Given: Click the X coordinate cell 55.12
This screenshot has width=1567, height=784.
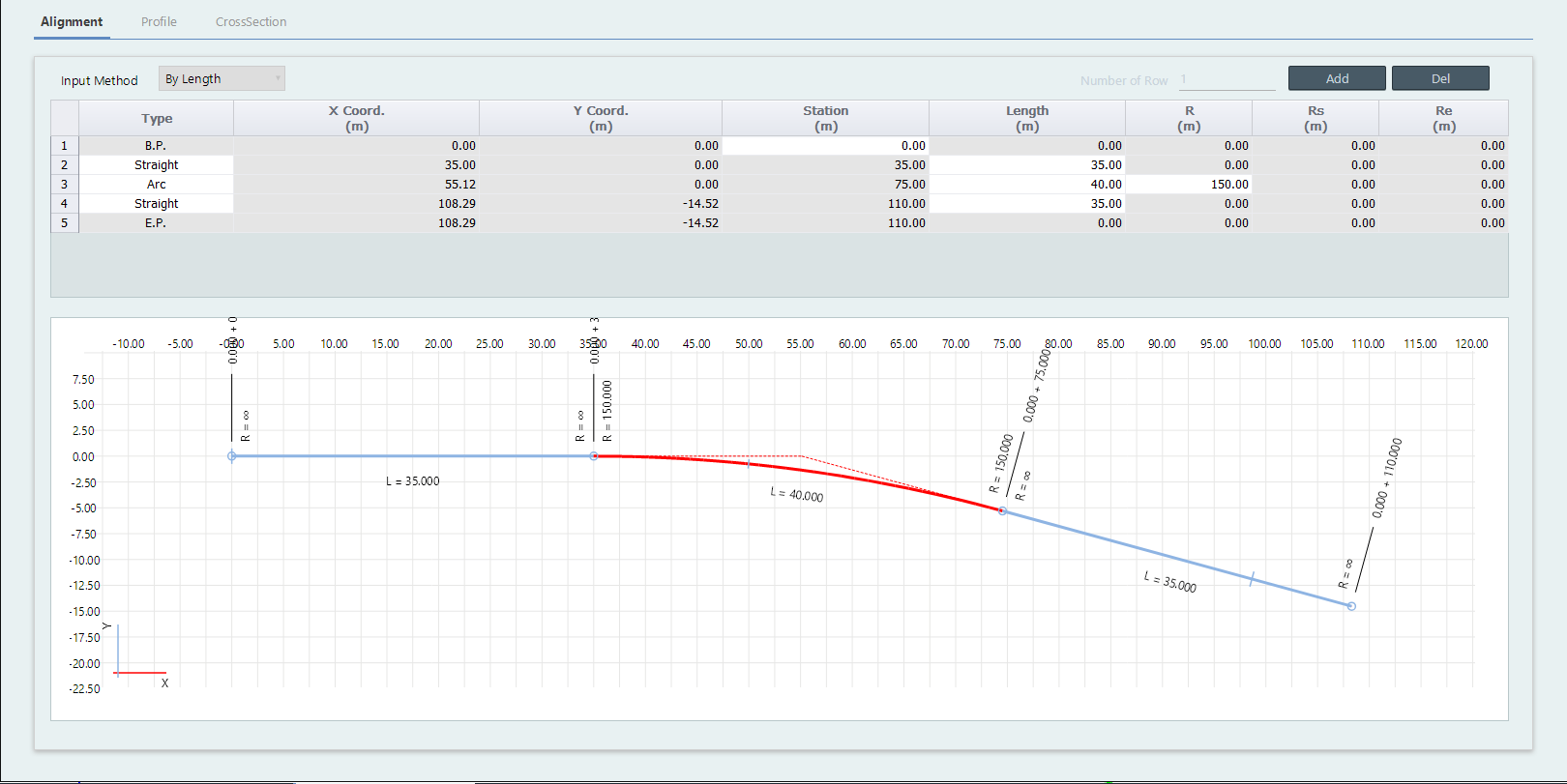Looking at the screenshot, I should 357,185.
